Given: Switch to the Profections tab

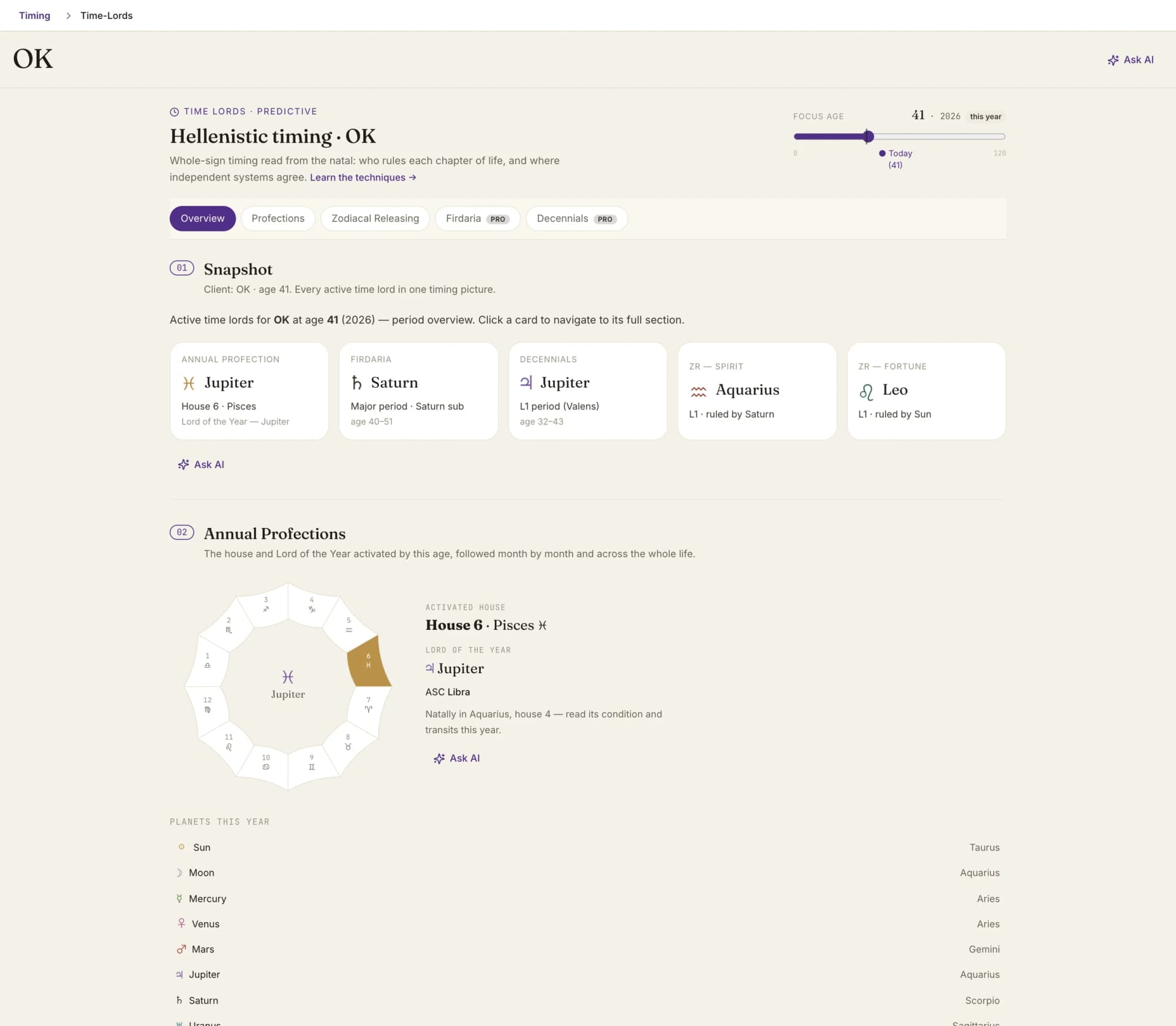Looking at the screenshot, I should click(x=278, y=219).
